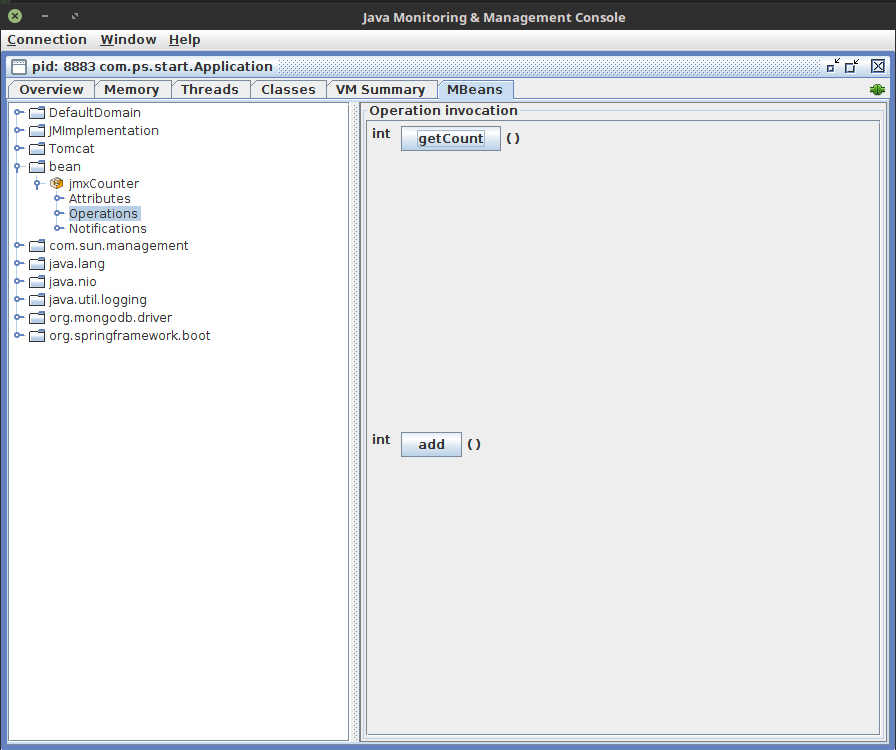Click the DefaultDomain folder icon
This screenshot has width=896, height=750.
(38, 113)
